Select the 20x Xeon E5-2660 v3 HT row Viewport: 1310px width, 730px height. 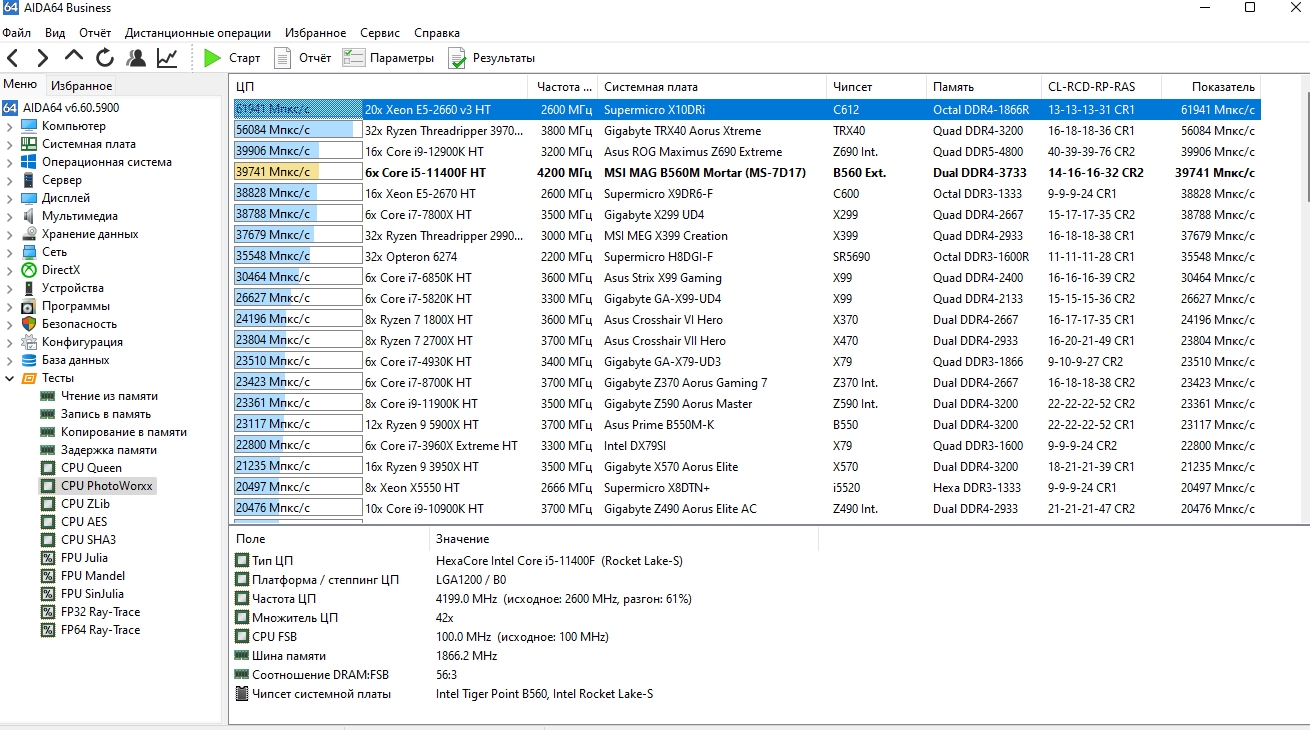[x=745, y=110]
